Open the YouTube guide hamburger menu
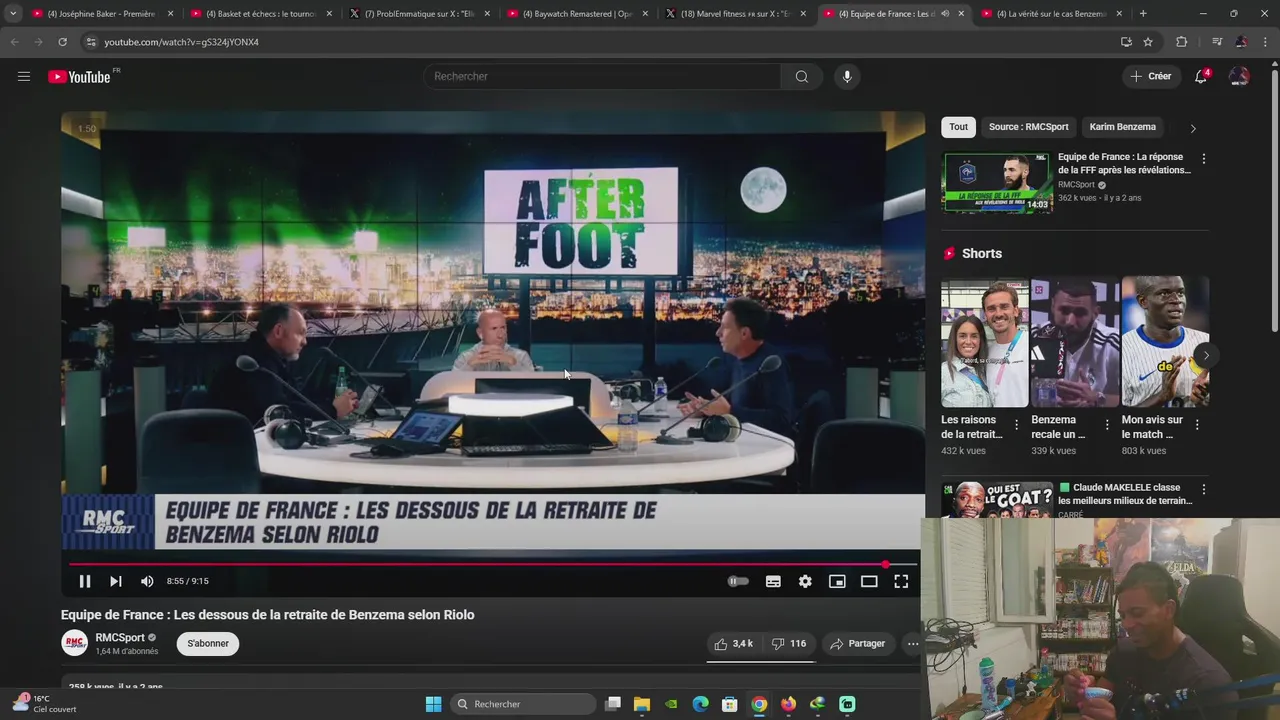This screenshot has width=1280, height=720. [x=24, y=76]
